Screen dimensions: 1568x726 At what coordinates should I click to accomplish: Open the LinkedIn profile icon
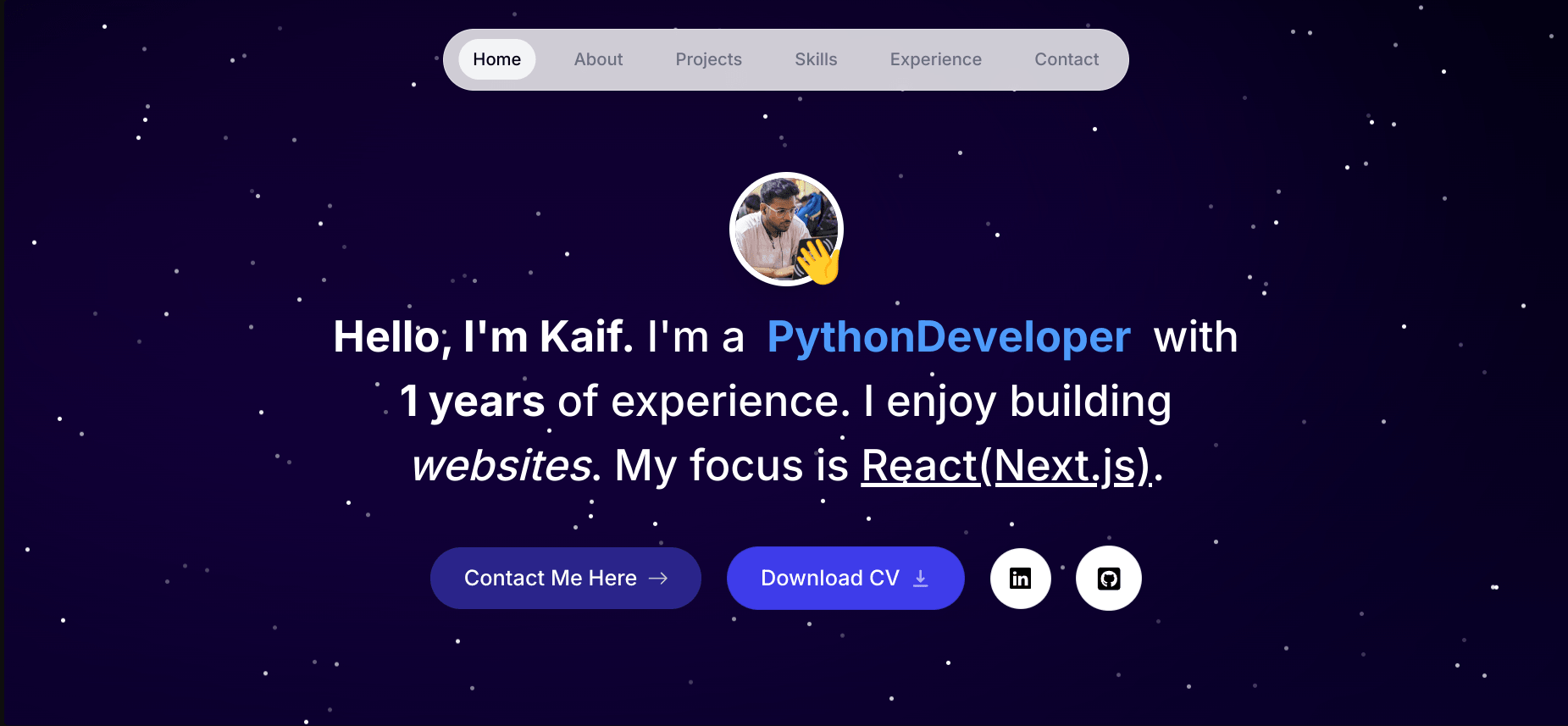(1021, 579)
